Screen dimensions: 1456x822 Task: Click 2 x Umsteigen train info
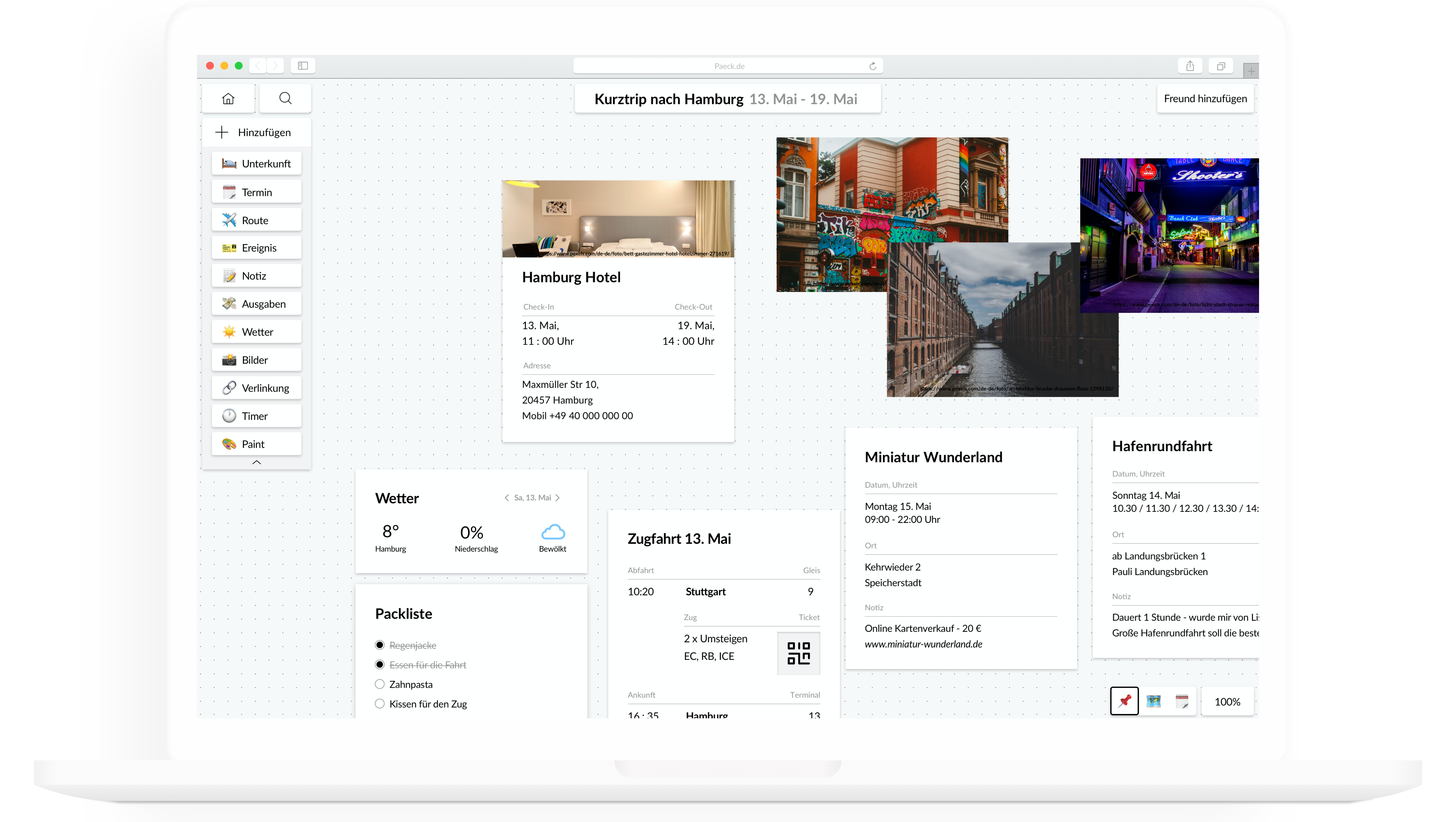coord(715,639)
